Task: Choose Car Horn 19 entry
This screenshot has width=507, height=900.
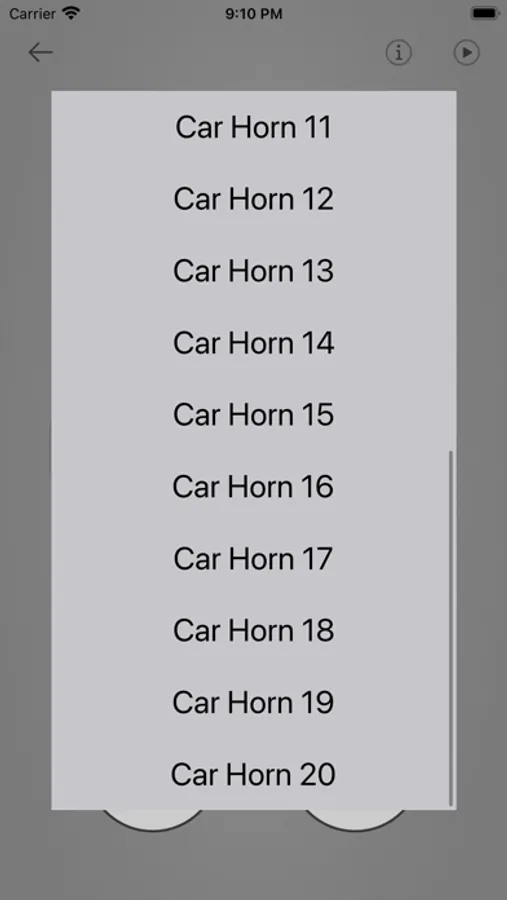Action: [253, 703]
